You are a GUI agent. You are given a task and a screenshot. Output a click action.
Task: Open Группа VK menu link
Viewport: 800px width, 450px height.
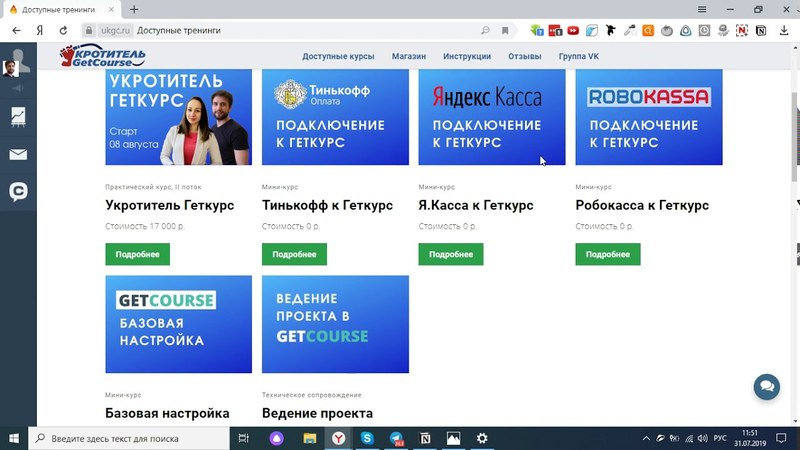click(x=579, y=56)
